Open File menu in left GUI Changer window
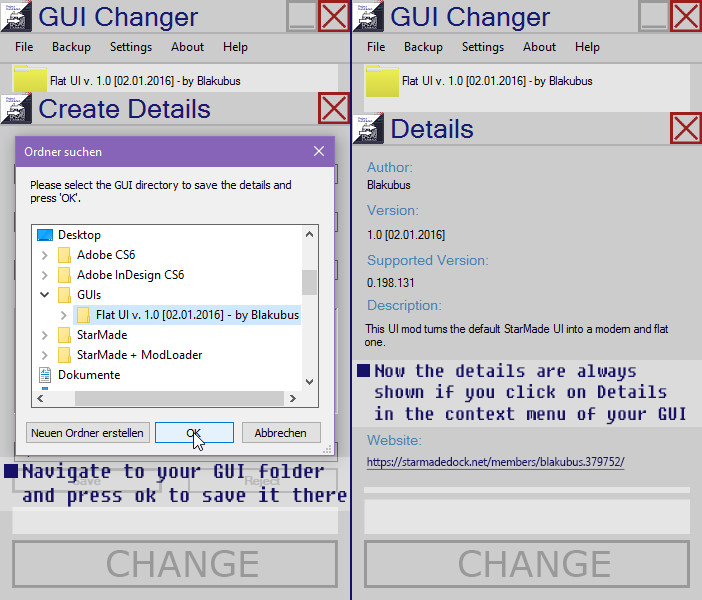 click(x=24, y=47)
